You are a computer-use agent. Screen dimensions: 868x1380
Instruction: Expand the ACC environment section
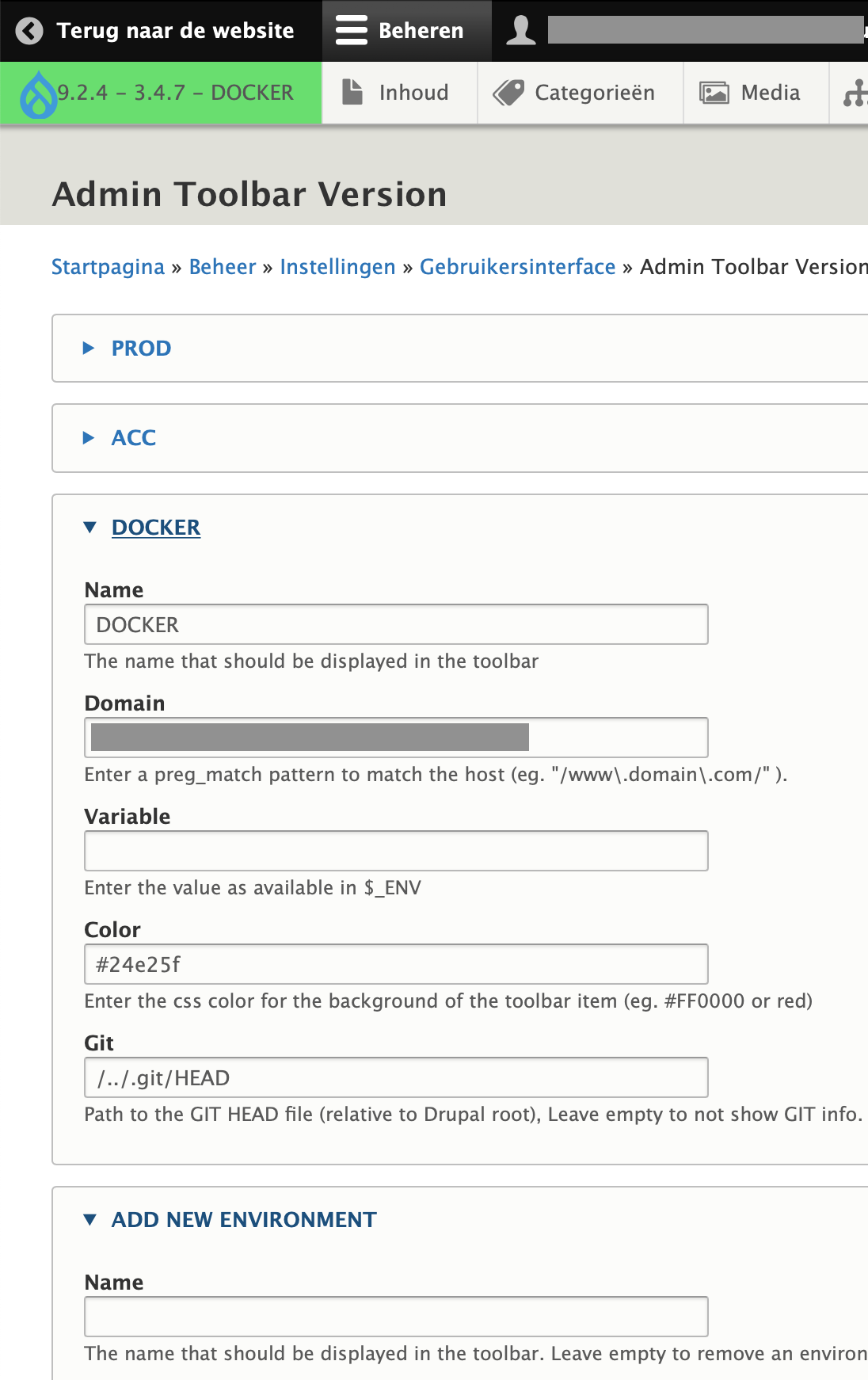(133, 438)
